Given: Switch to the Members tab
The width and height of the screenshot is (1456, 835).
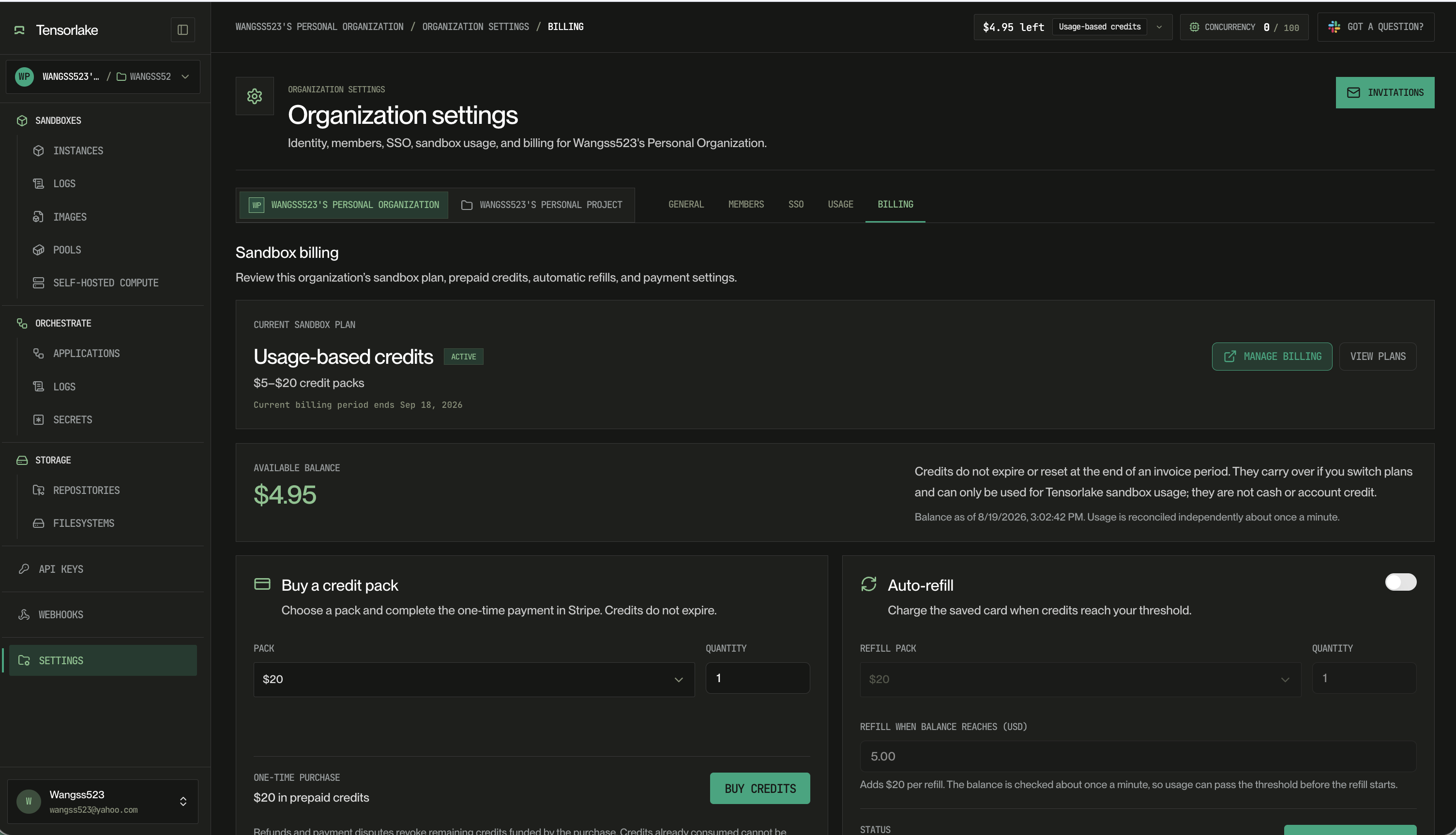Looking at the screenshot, I should [x=746, y=205].
